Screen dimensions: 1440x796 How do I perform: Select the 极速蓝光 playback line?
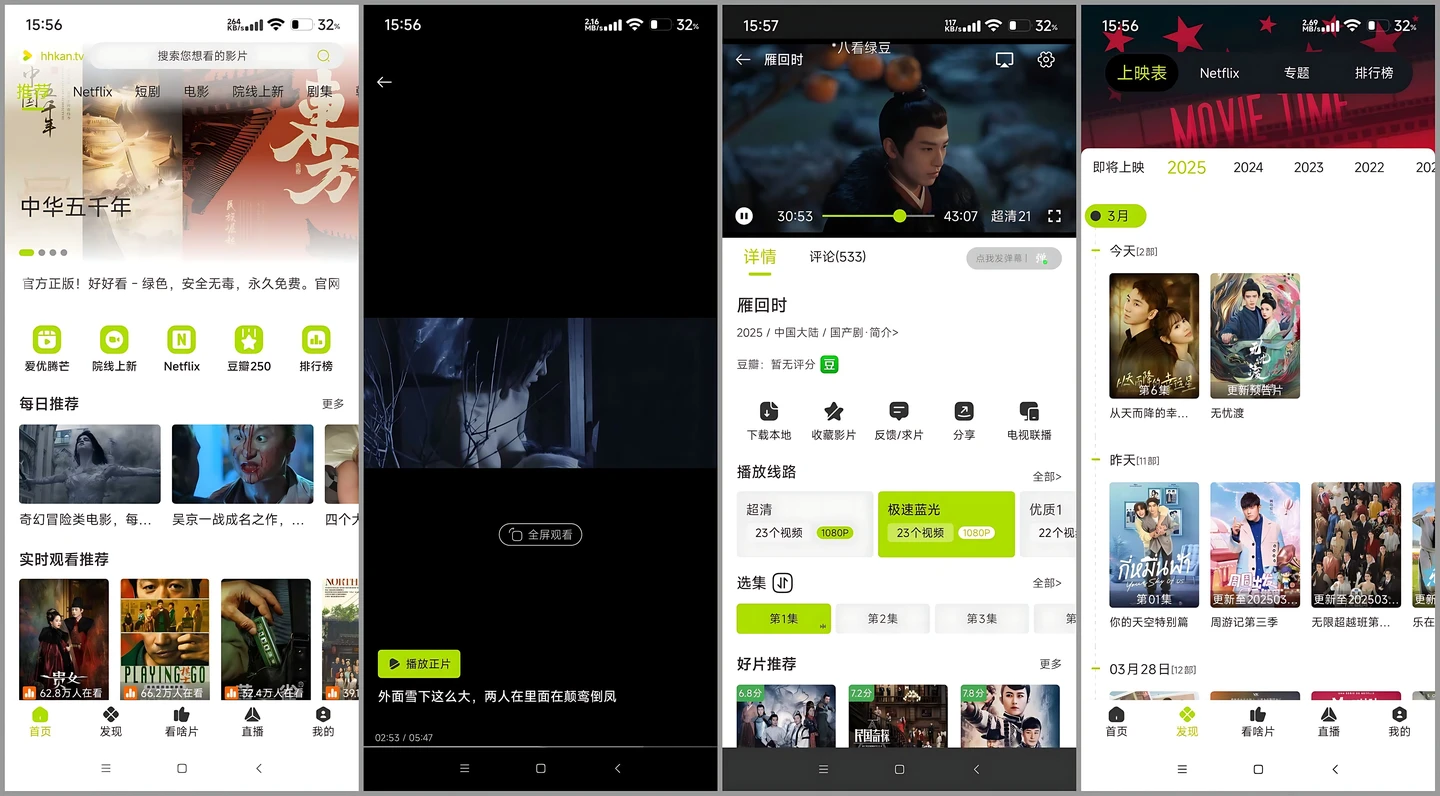946,523
